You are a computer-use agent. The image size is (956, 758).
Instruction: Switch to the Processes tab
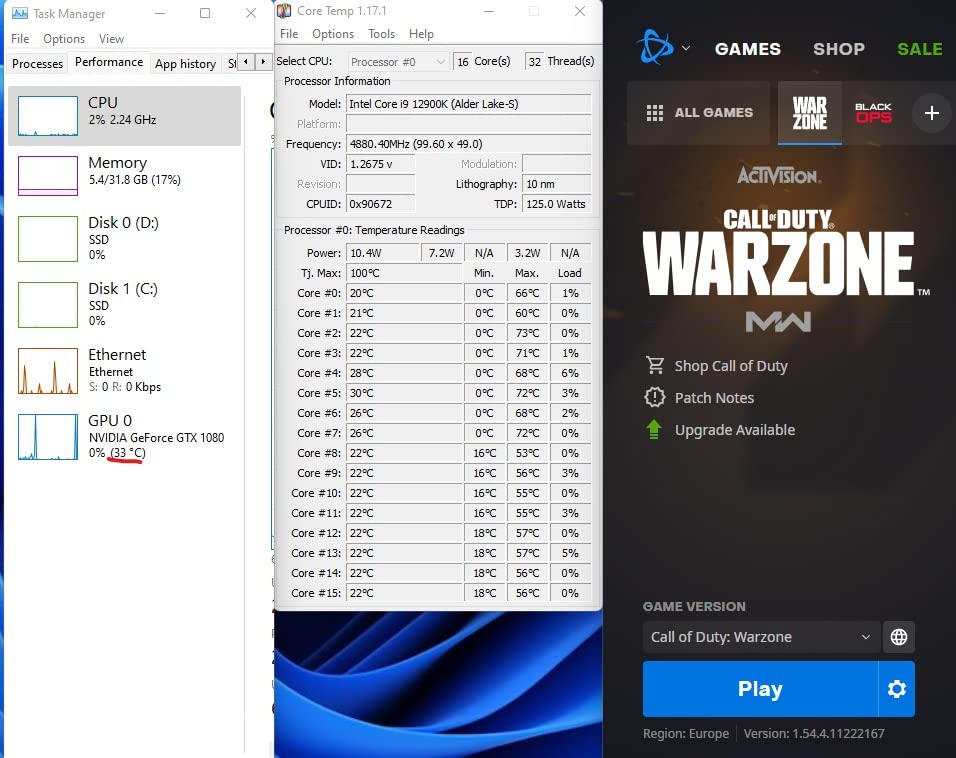[x=37, y=63]
